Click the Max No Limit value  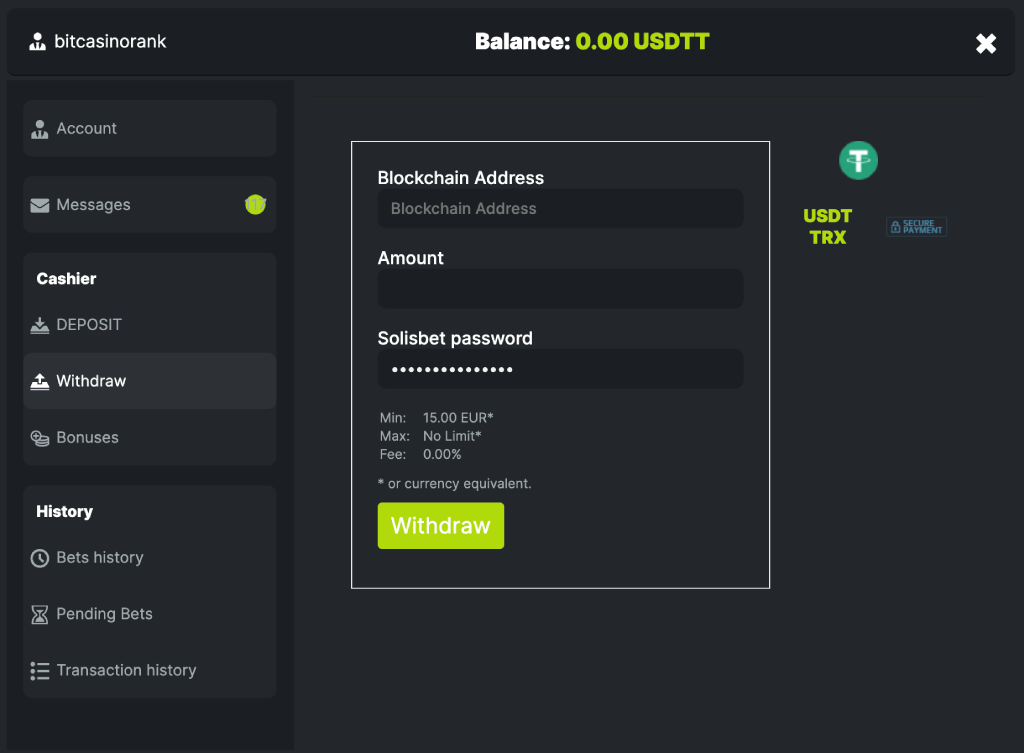tap(452, 436)
